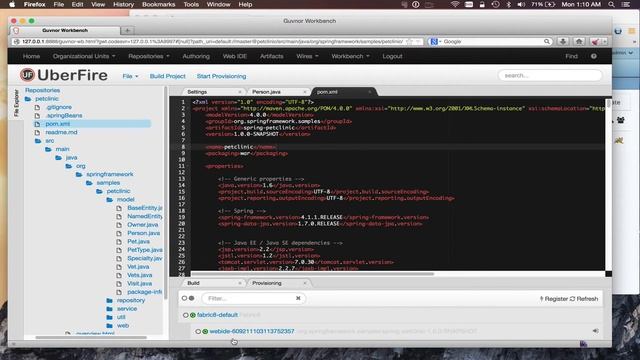
Task: Open the Bookmarks menu in menu bar
Action: (x=158, y=4)
